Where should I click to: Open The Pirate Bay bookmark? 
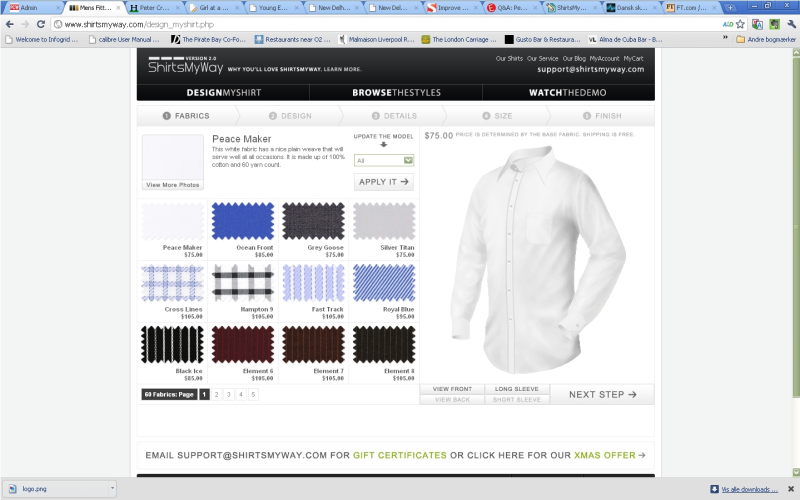click(209, 39)
